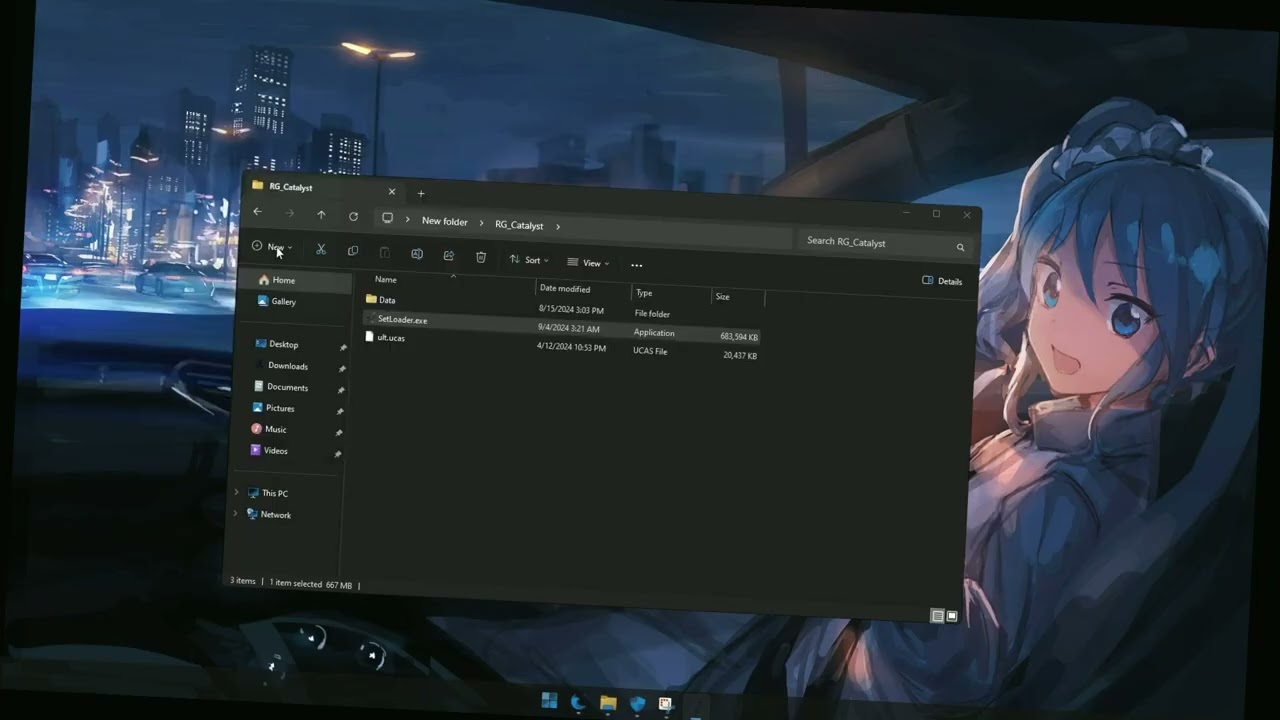This screenshot has width=1280, height=720.
Task: Click the Paste icon in toolbar
Action: pos(385,252)
